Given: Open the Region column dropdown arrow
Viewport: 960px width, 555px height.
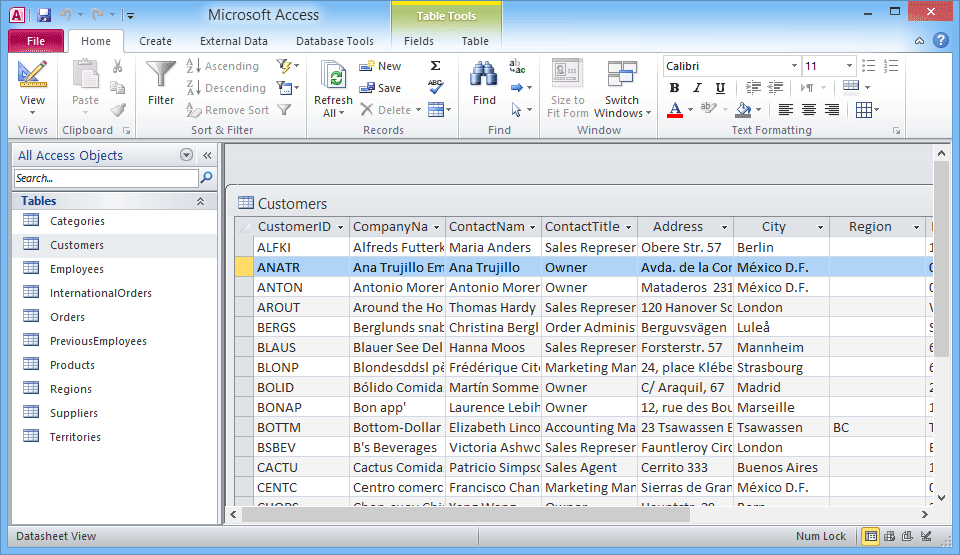Looking at the screenshot, I should coord(917,227).
